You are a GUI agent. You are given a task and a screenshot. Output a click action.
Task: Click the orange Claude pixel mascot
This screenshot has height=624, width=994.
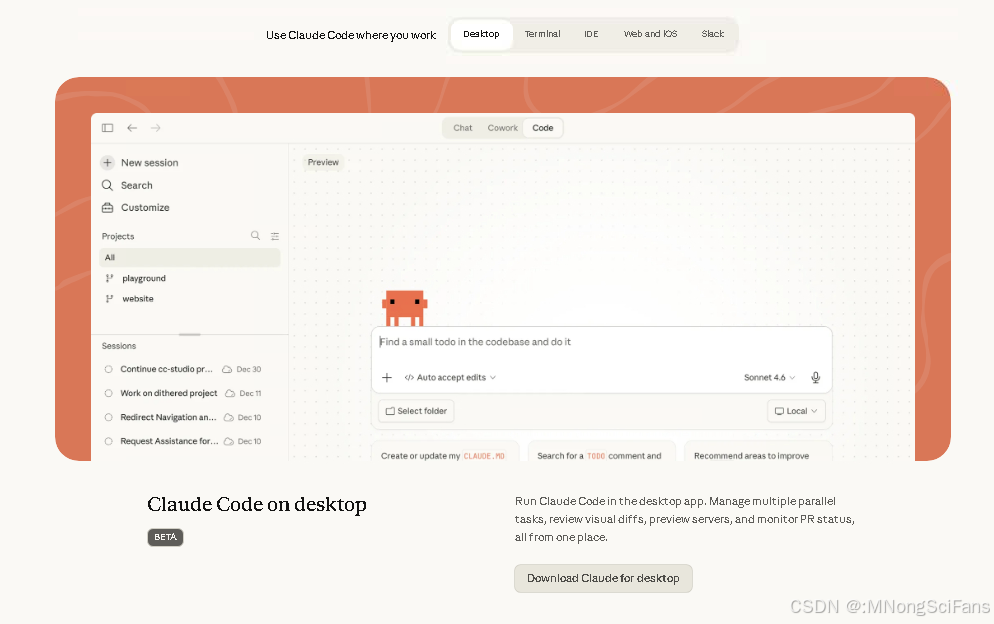(404, 308)
